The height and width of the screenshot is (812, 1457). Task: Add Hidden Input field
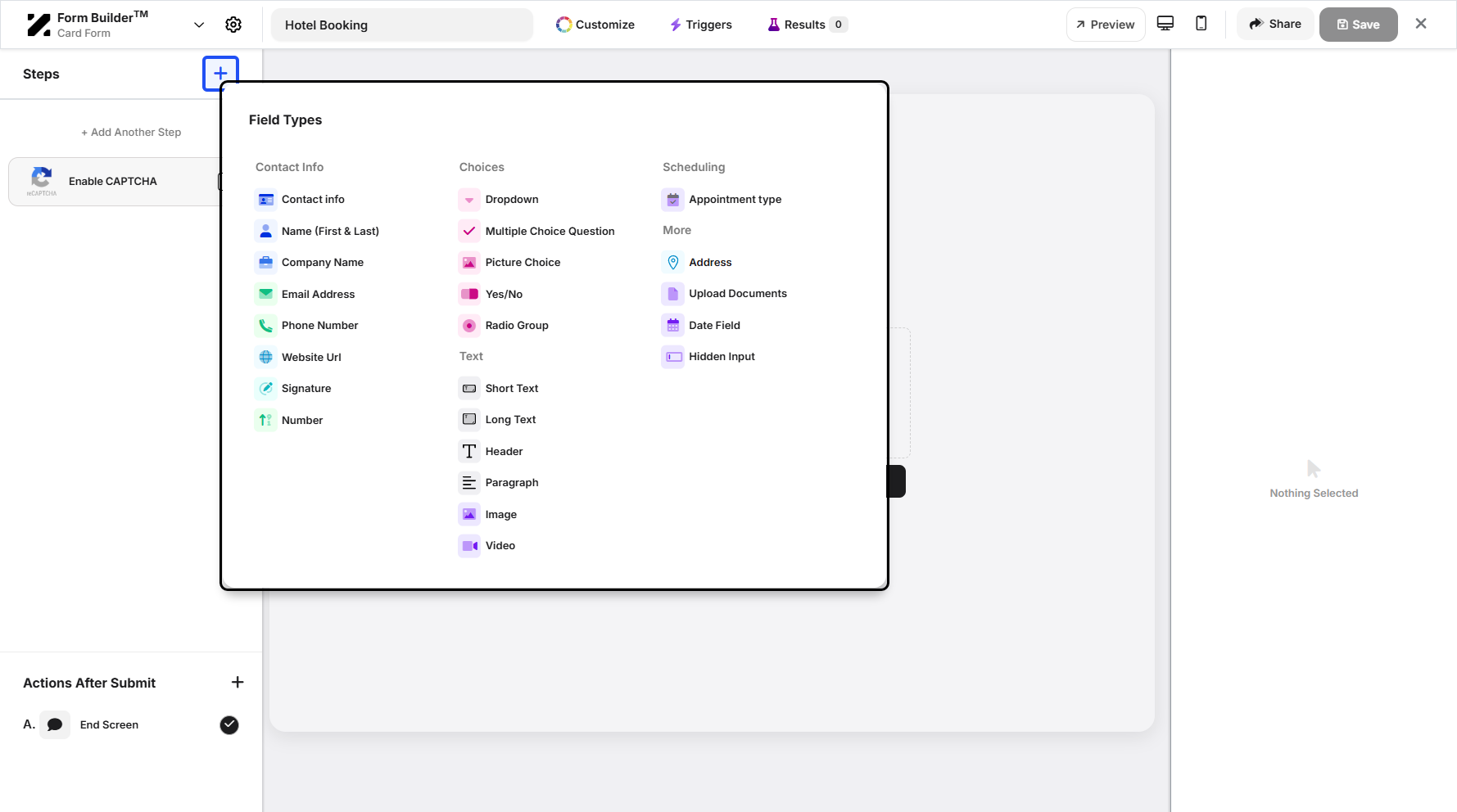tap(708, 356)
